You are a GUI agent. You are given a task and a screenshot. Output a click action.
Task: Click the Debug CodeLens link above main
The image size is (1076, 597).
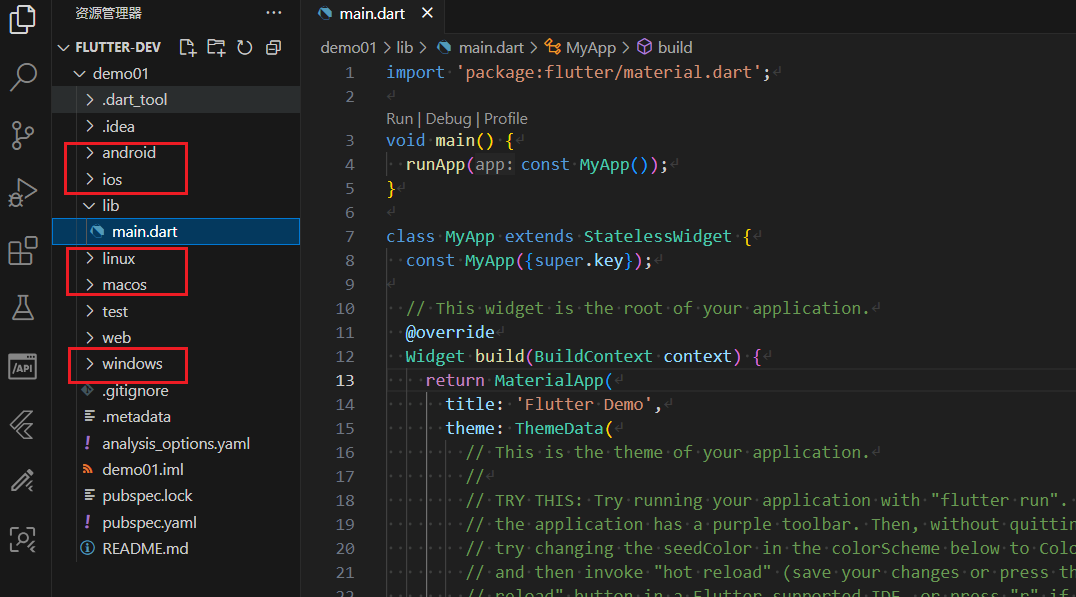click(448, 118)
